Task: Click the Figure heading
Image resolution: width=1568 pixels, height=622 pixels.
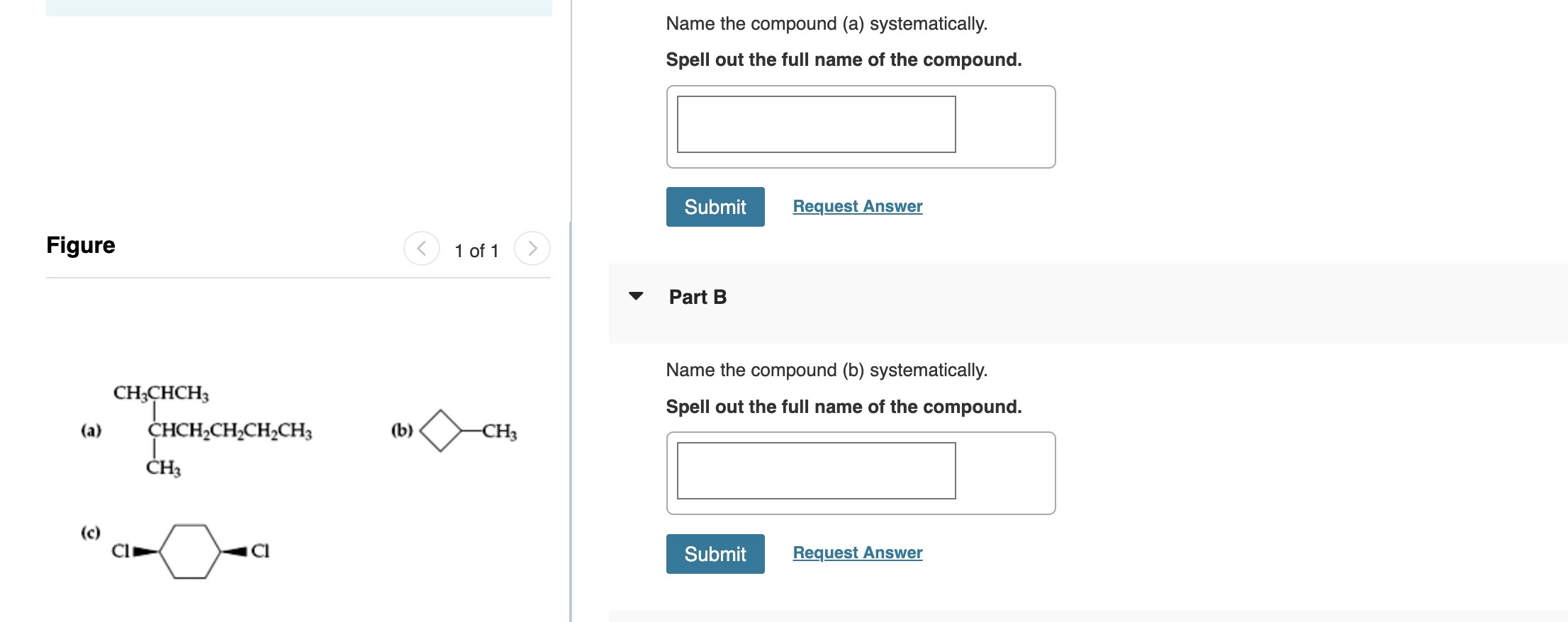Action: coord(80,244)
